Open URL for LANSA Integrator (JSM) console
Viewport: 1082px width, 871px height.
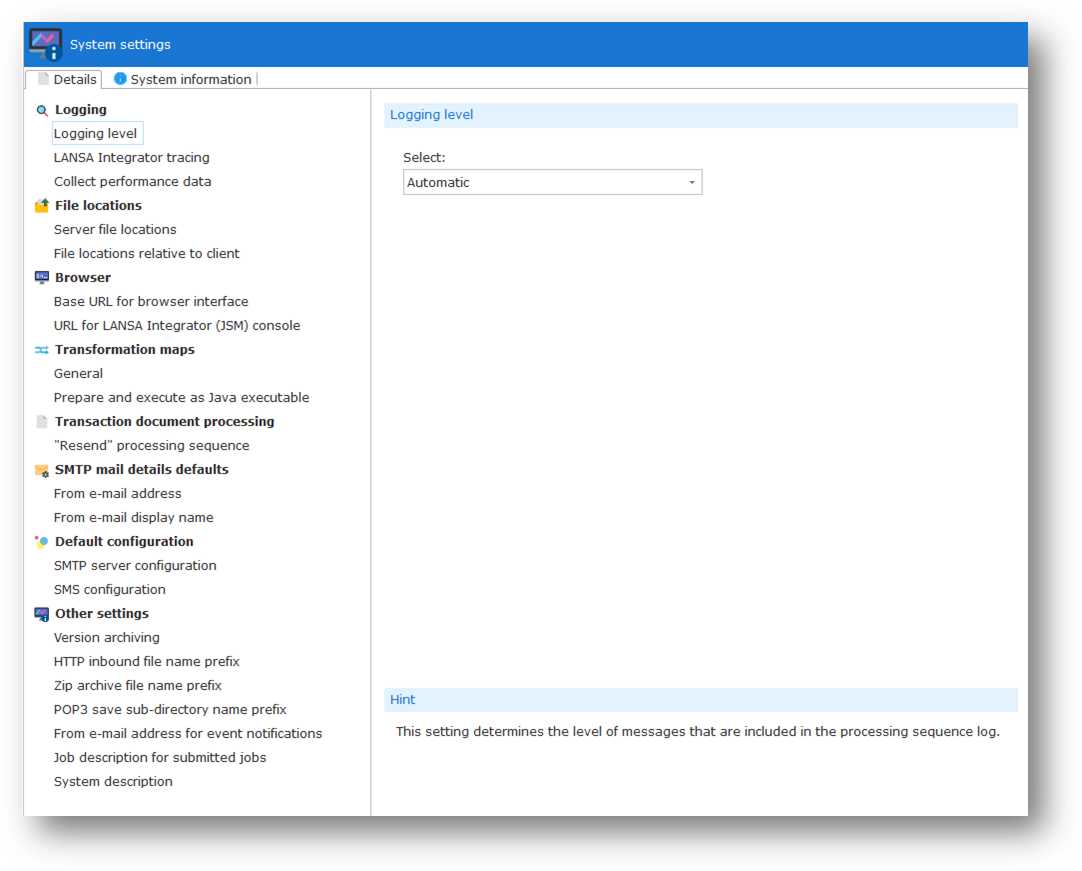pos(177,326)
